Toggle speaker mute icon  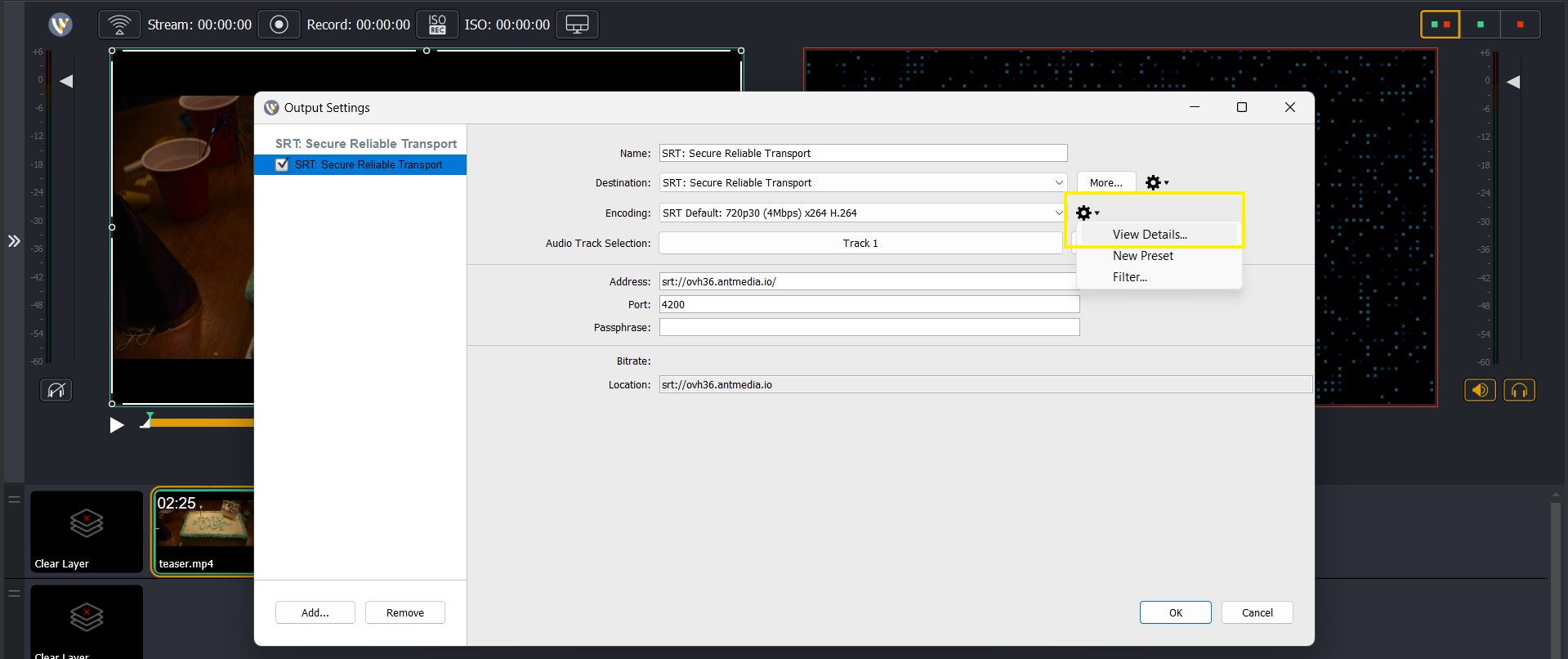(1480, 390)
